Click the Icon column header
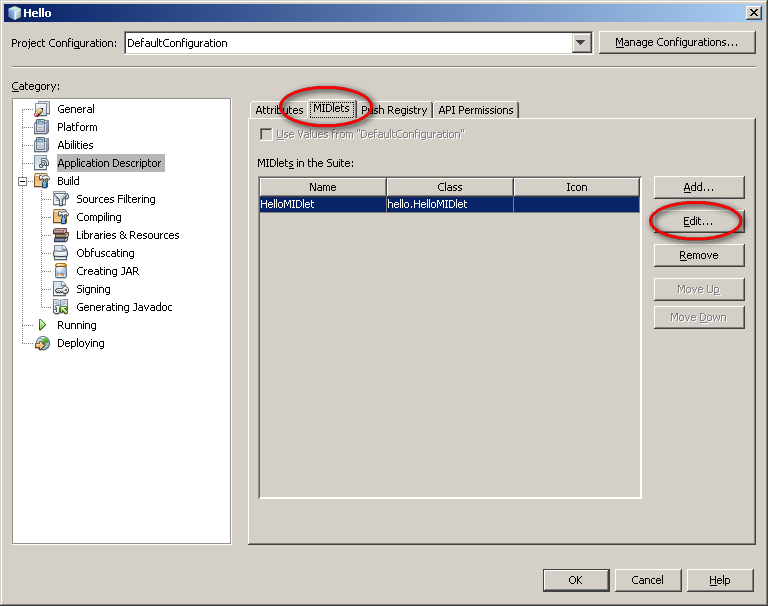The width and height of the screenshot is (768, 606). click(x=576, y=187)
